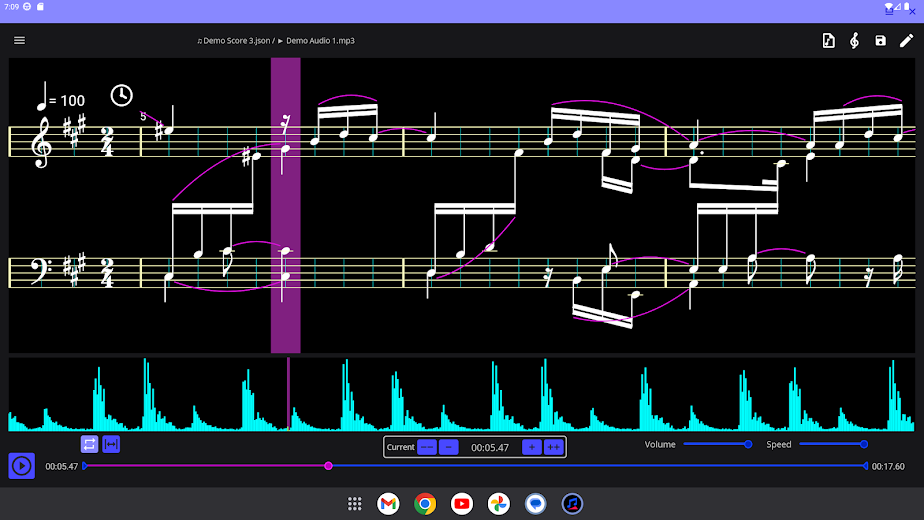Click the double-plus step forward button

pyautogui.click(x=553, y=447)
